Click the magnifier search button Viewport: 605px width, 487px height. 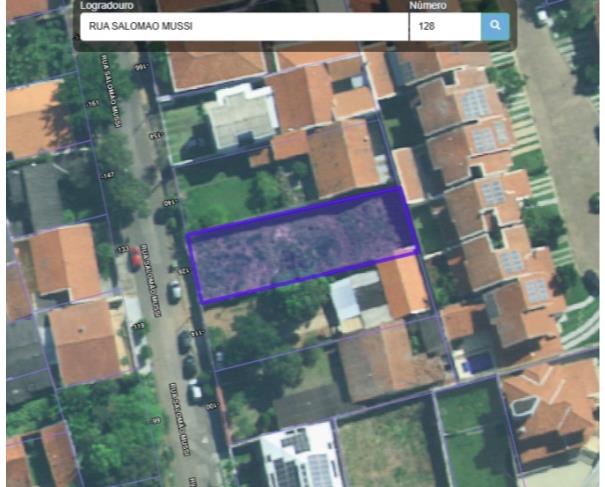pyautogui.click(x=495, y=26)
